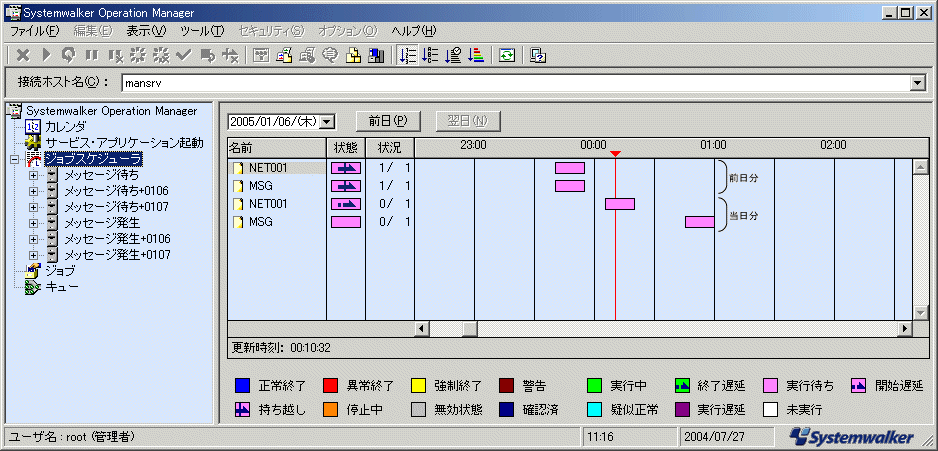
Task: Select the last MSG row showing 0/ 1
Action: point(277,222)
